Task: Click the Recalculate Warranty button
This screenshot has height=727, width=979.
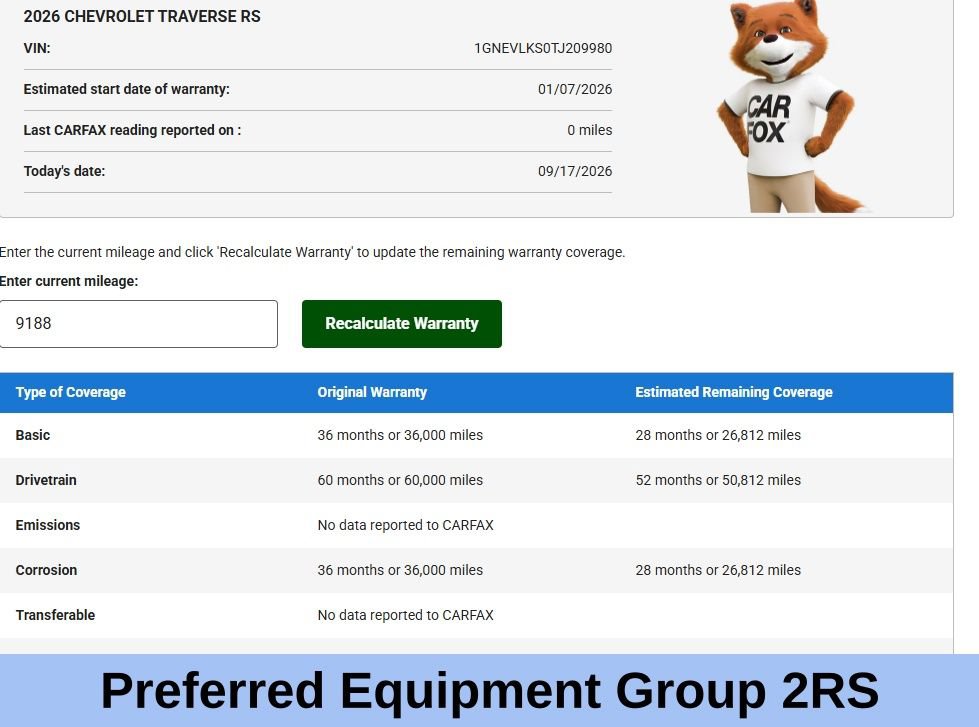Action: click(x=401, y=324)
